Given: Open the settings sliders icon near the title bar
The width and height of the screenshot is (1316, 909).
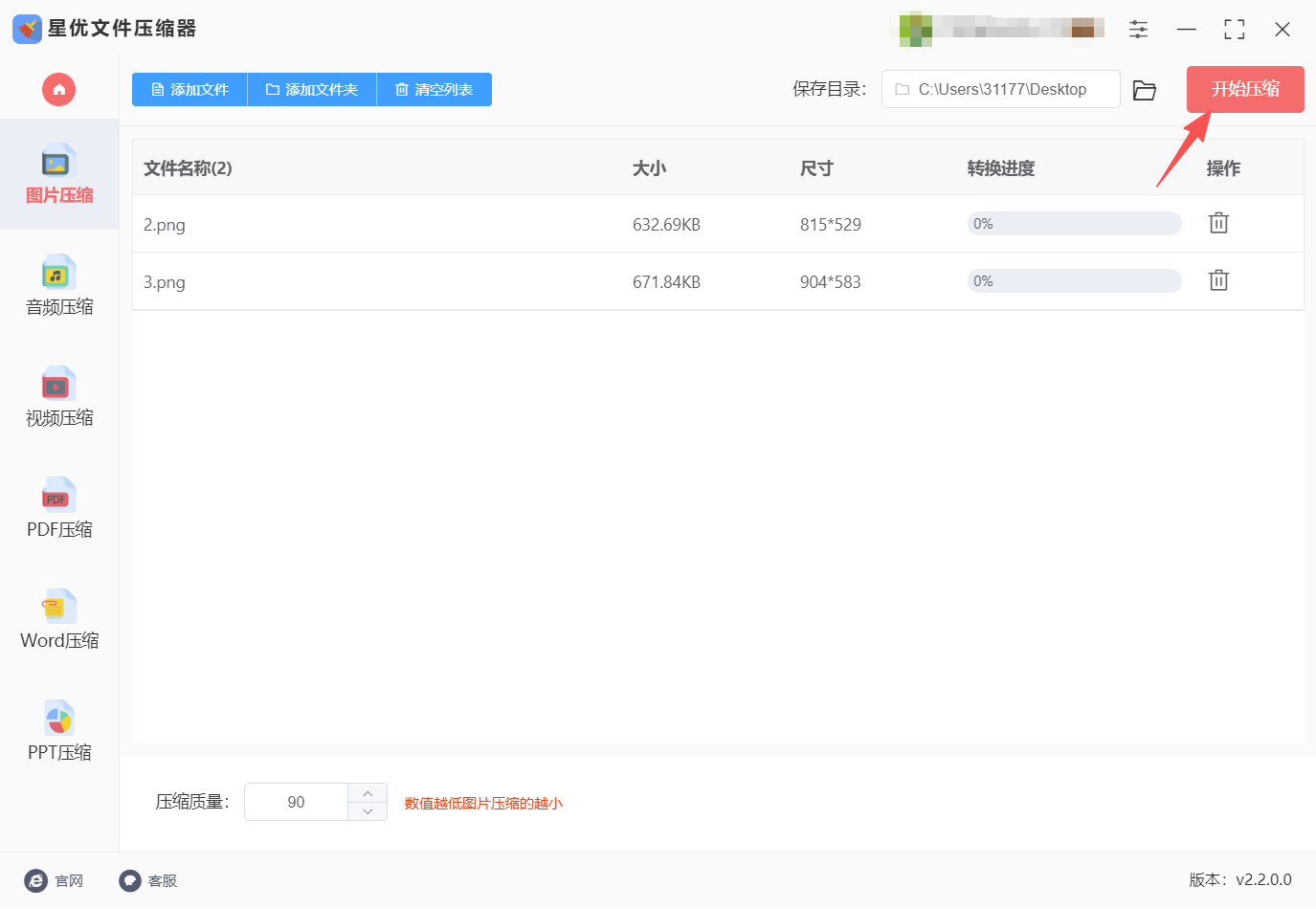Looking at the screenshot, I should 1138,29.
